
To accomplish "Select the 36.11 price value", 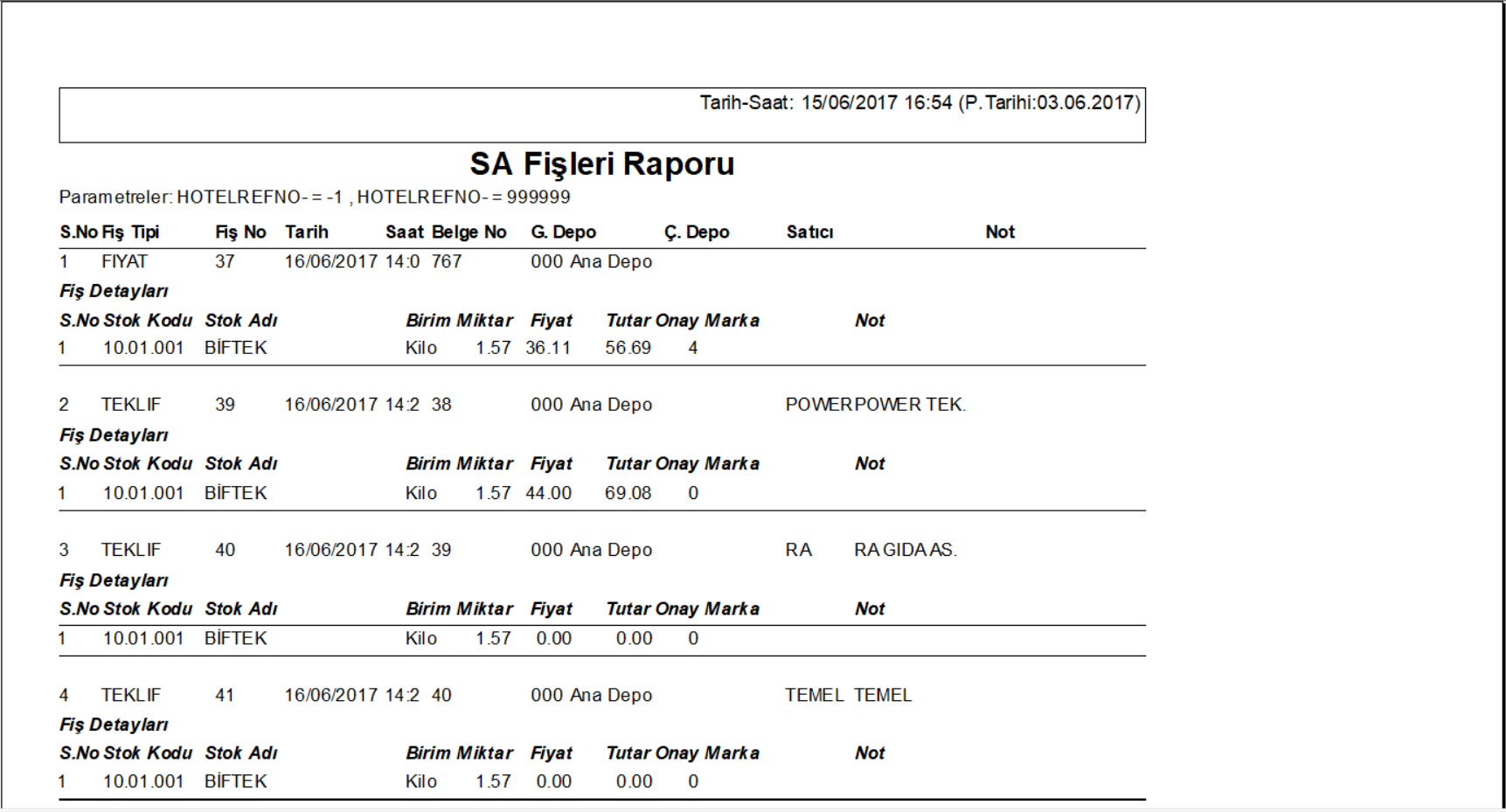I will (x=548, y=348).
